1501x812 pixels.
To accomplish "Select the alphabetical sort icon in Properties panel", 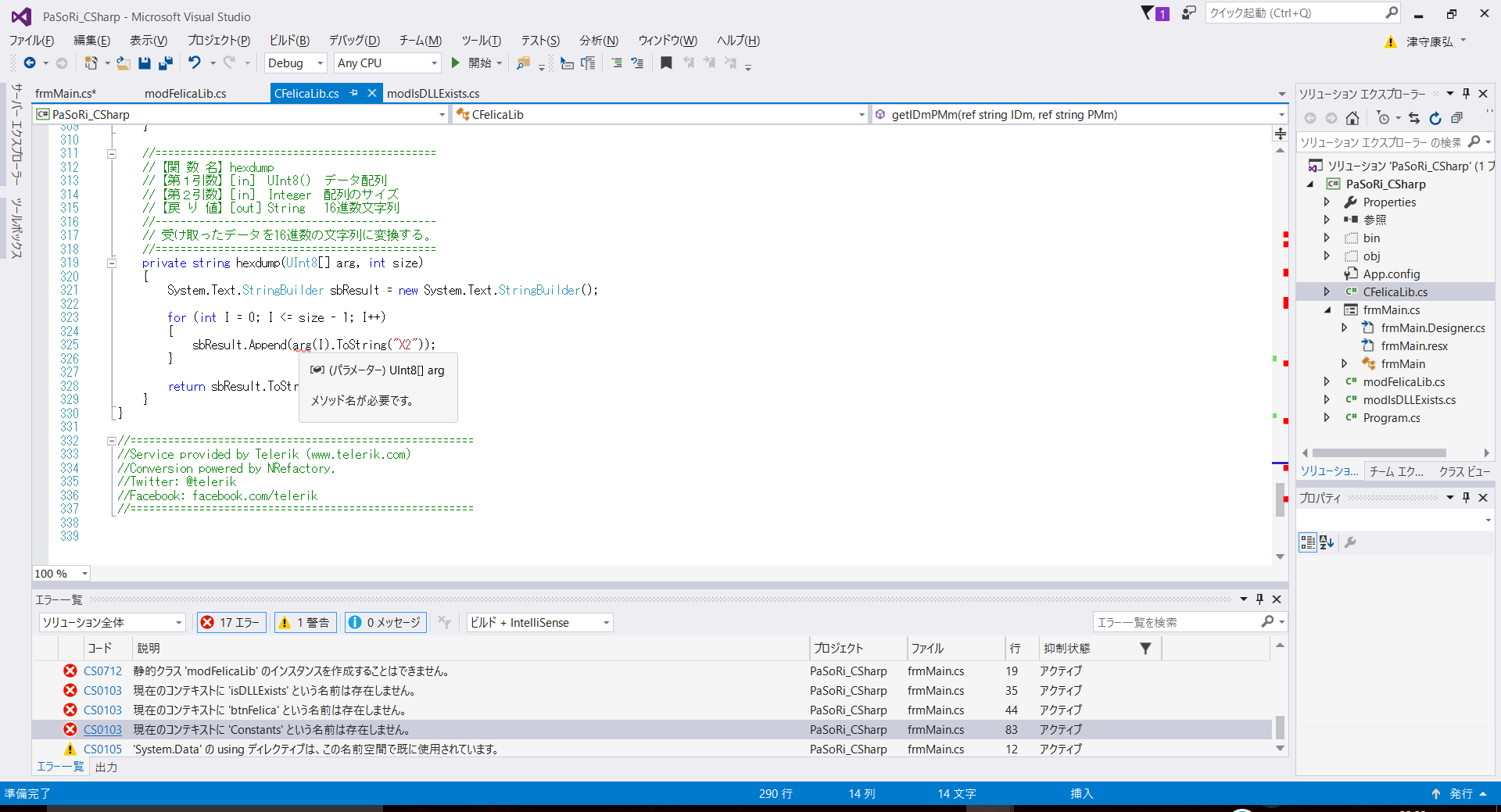I will click(1326, 542).
